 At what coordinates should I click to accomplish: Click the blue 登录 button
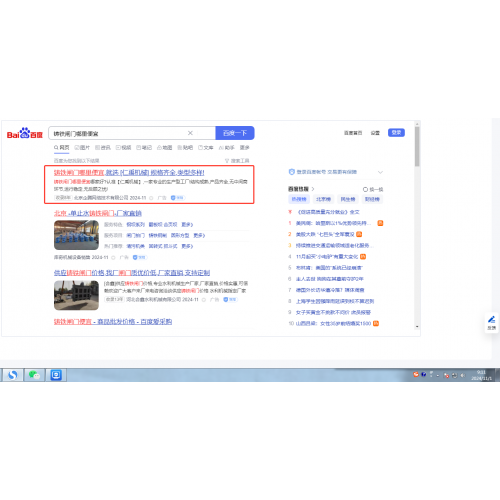[396, 133]
